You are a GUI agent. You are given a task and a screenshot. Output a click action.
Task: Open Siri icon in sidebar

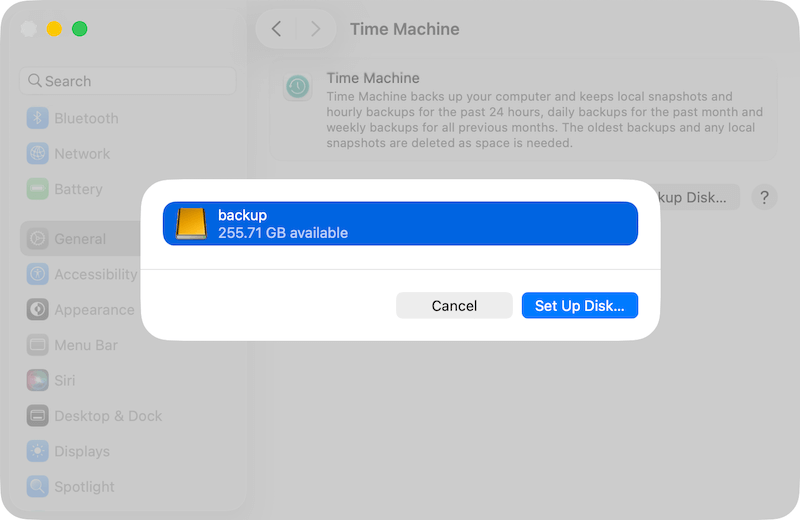[37, 380]
